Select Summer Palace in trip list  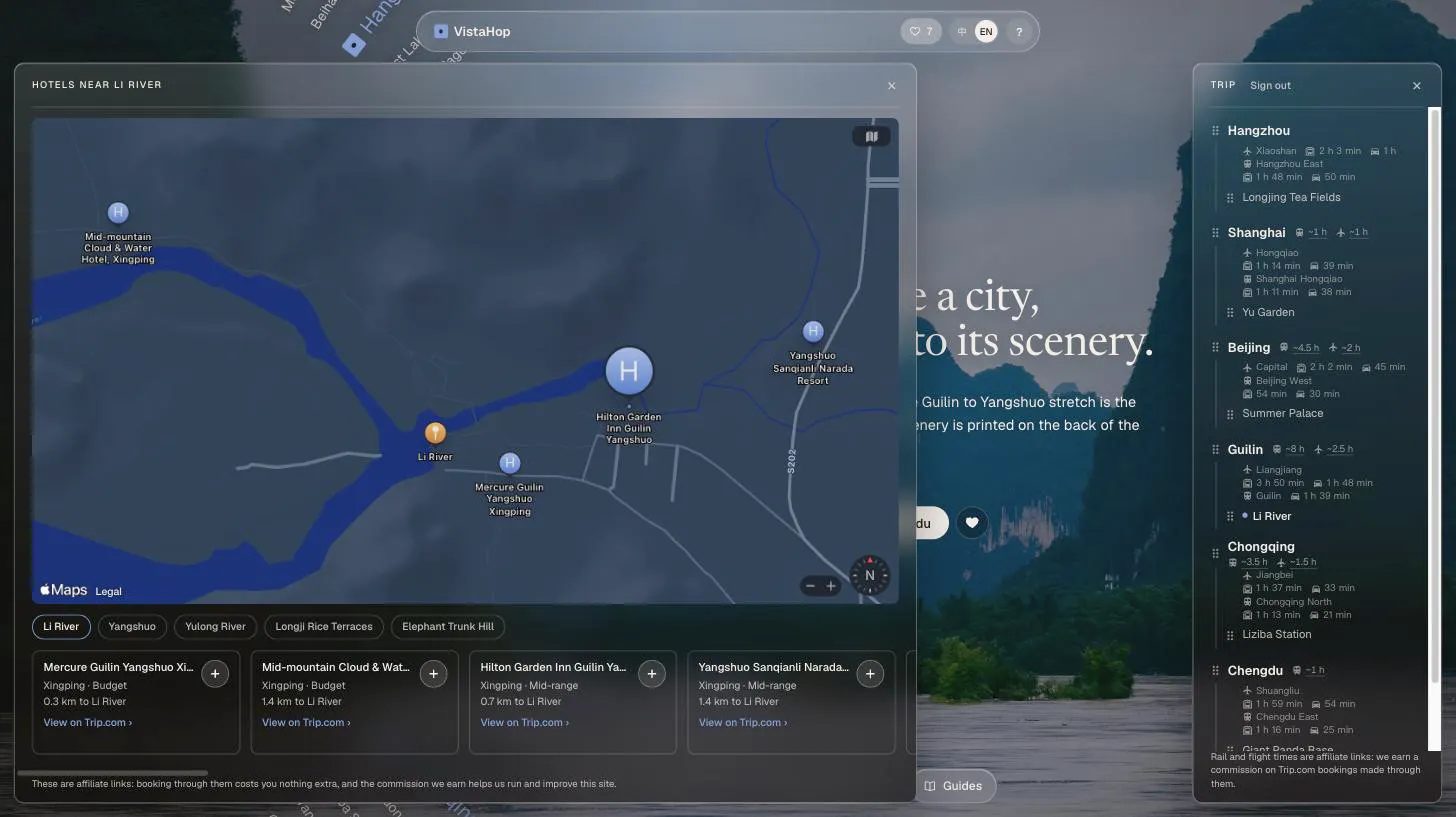[x=1282, y=414]
